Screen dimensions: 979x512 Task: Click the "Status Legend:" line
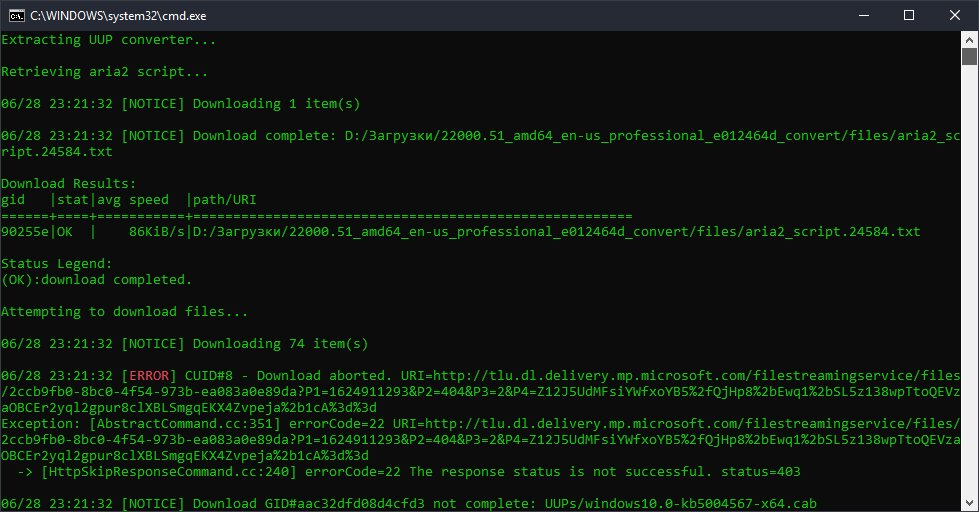(57, 263)
